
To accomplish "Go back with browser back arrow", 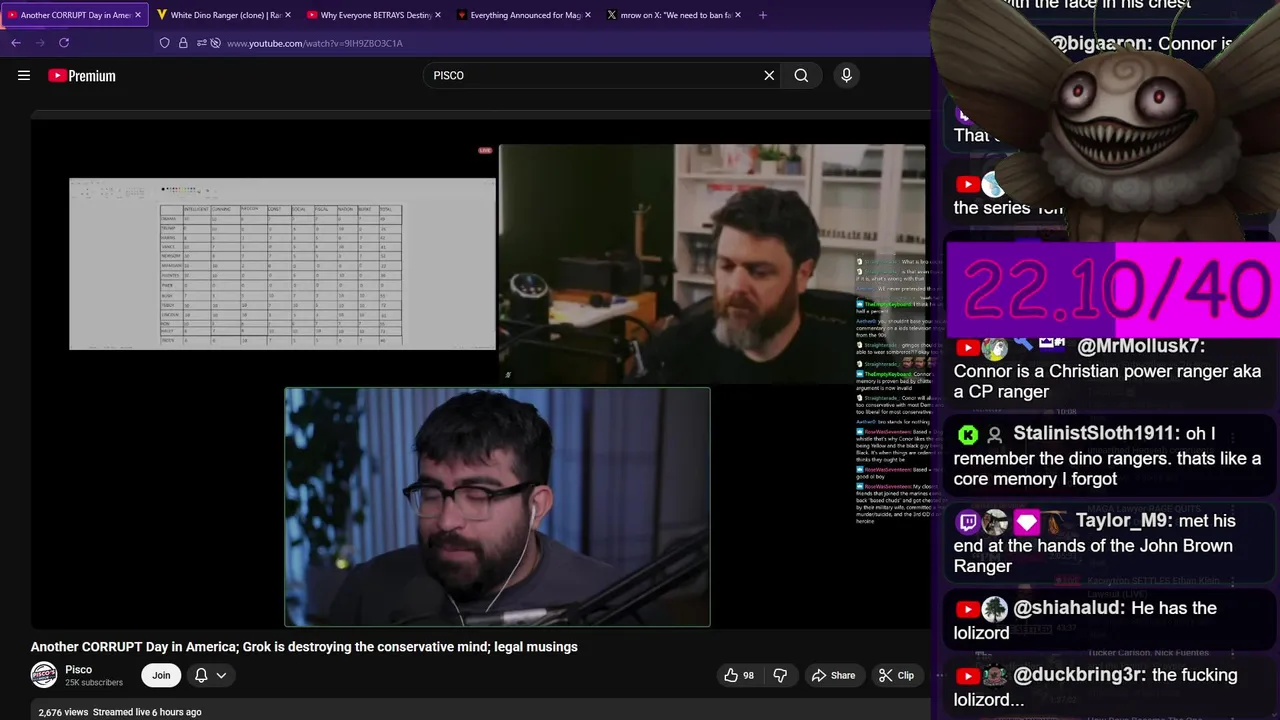I will pyautogui.click(x=16, y=43).
